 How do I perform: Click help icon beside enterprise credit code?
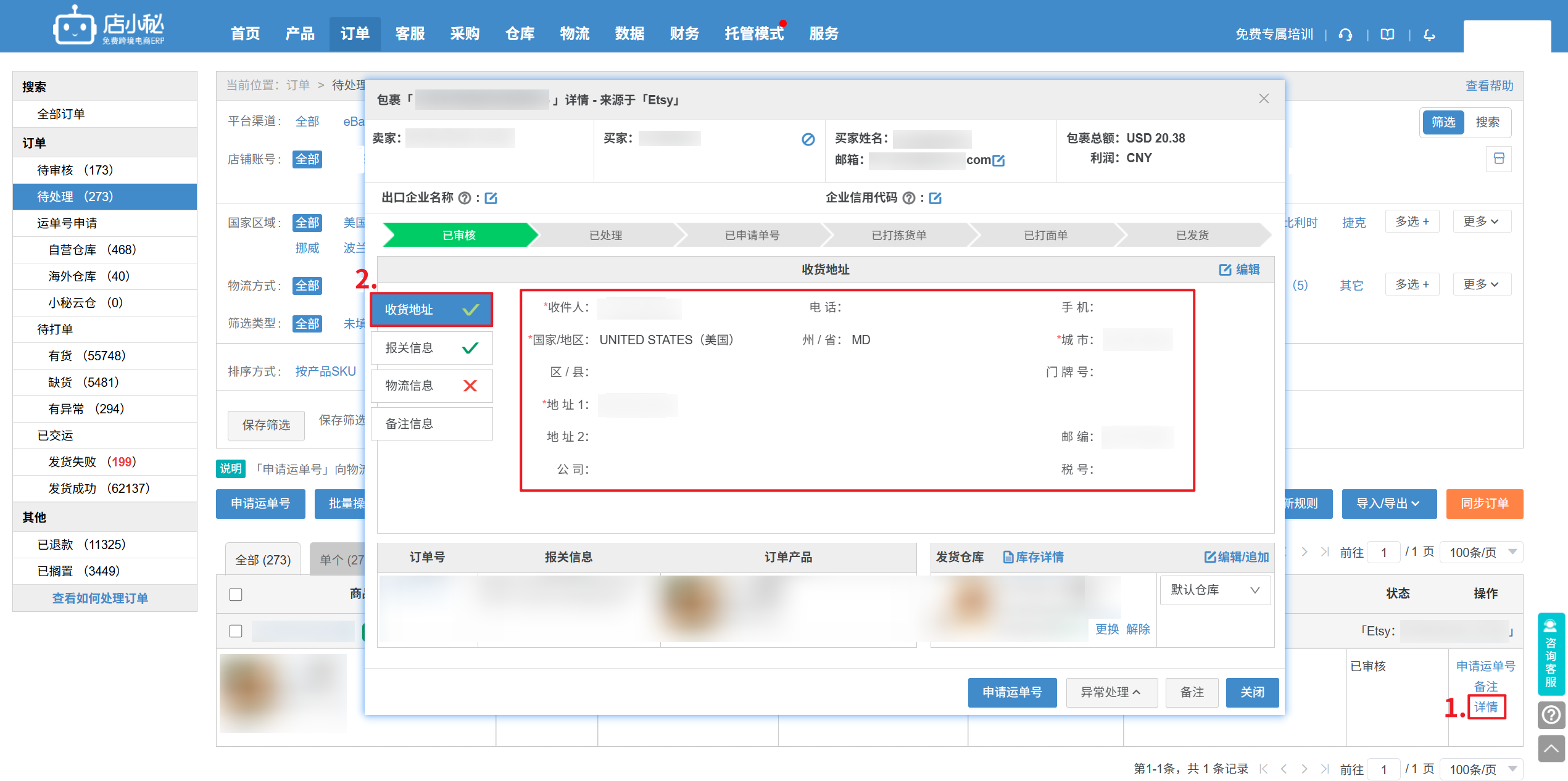(908, 198)
